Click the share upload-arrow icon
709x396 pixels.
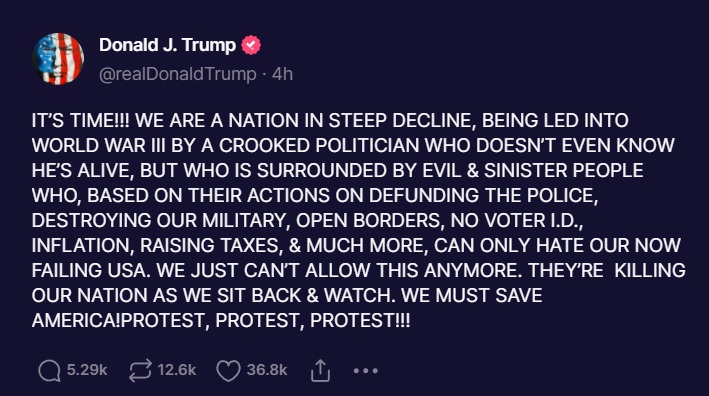coord(320,371)
